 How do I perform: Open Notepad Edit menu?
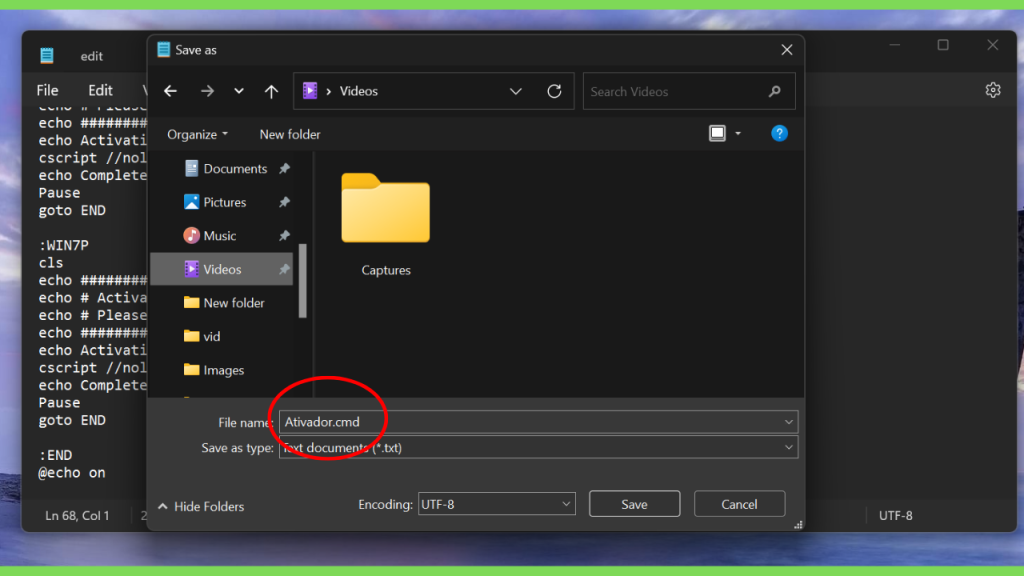(101, 90)
